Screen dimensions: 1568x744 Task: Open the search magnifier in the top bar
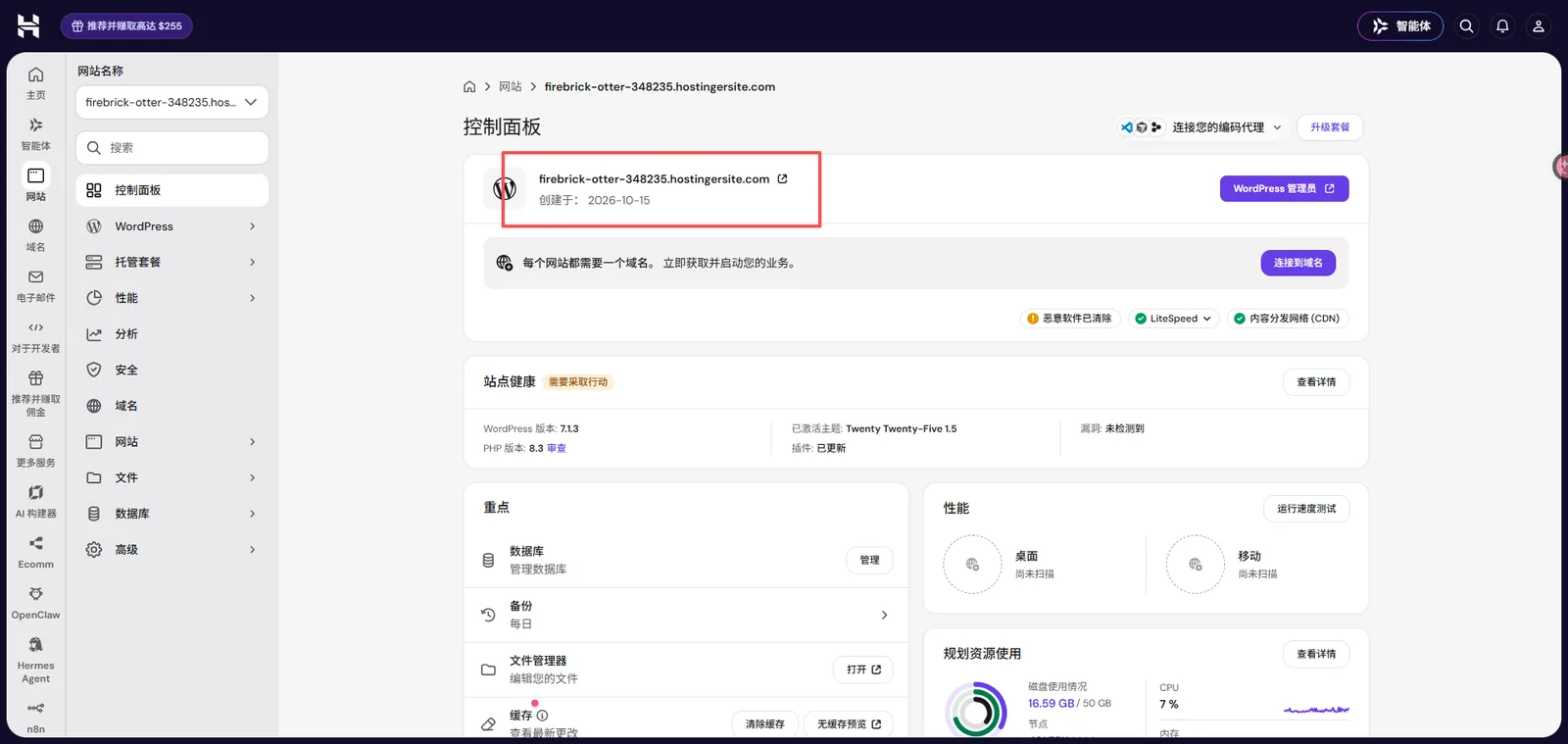point(1466,26)
